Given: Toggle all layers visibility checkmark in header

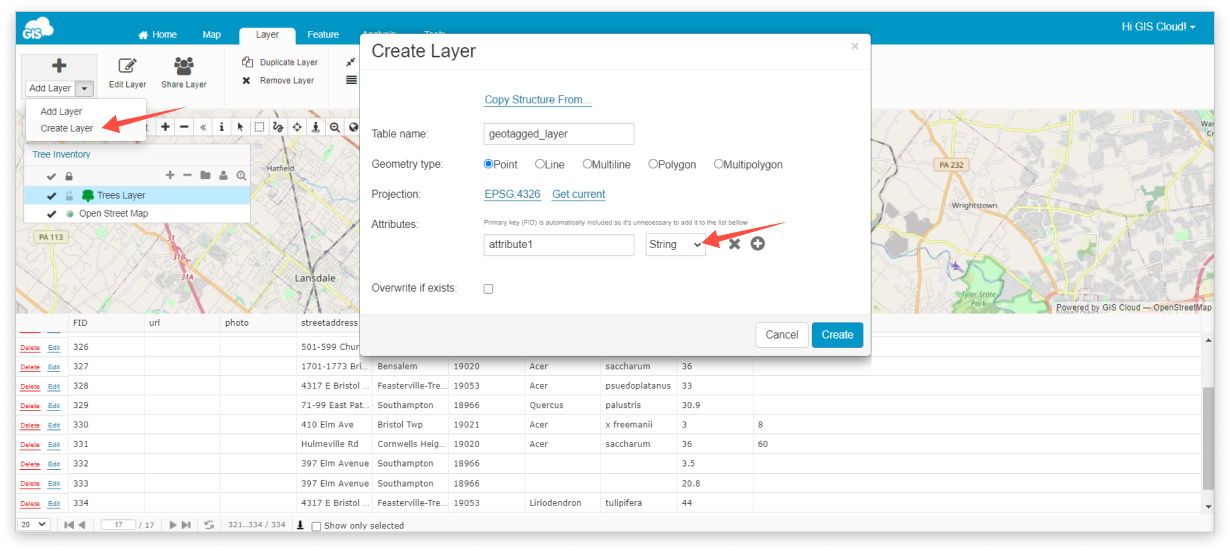Looking at the screenshot, I should tap(51, 176).
